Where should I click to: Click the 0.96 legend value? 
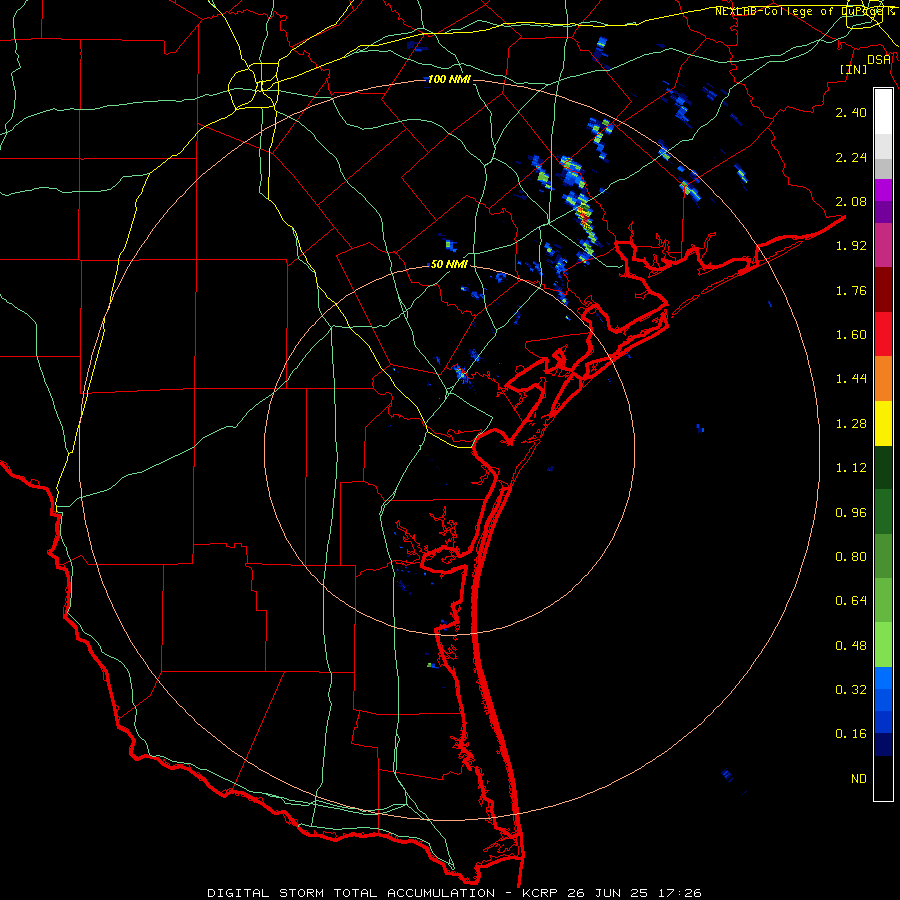click(x=851, y=513)
